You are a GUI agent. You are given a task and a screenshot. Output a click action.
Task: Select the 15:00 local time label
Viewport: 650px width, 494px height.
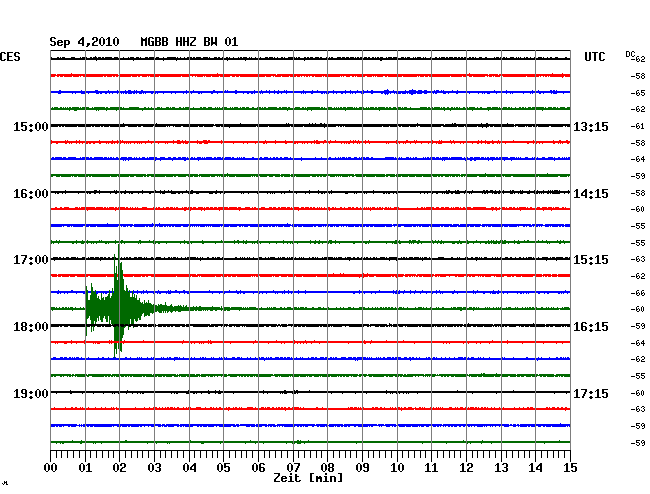pyautogui.click(x=31, y=127)
